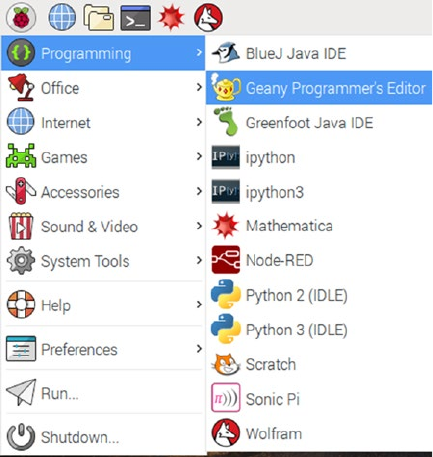Open Python 3 (IDLE)
Screen dimensions: 433x457
coord(319,329)
